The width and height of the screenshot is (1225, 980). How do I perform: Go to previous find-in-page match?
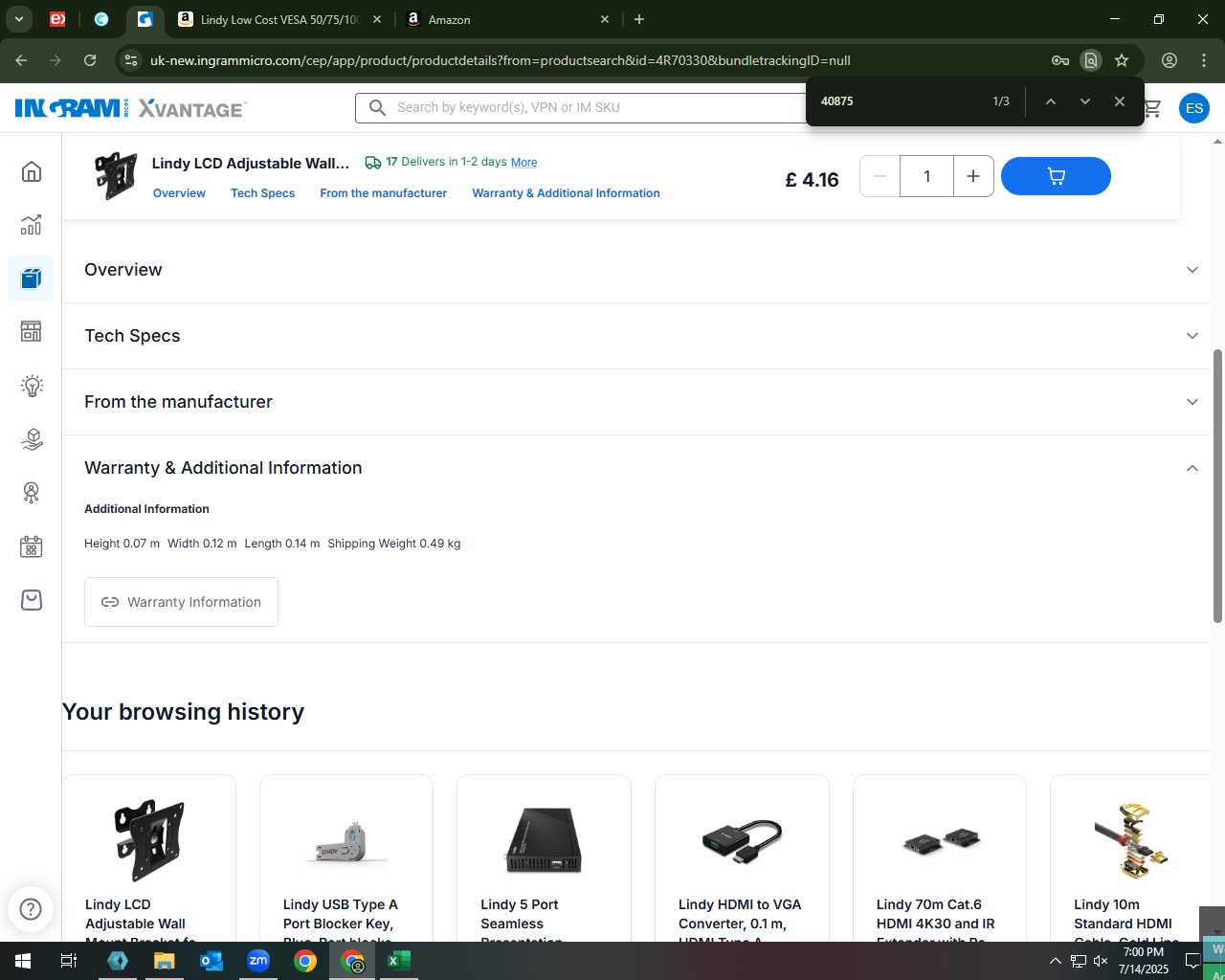1050,101
